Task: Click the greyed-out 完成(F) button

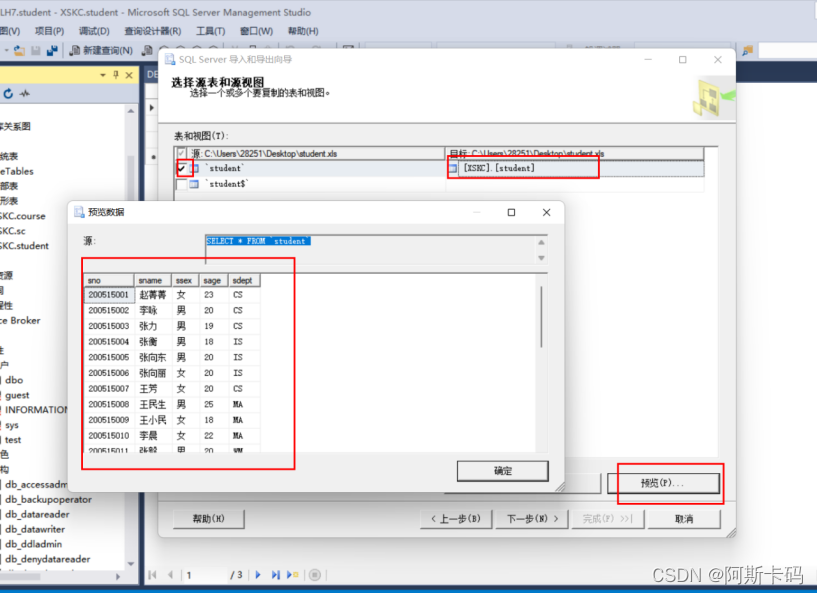Action: (608, 519)
